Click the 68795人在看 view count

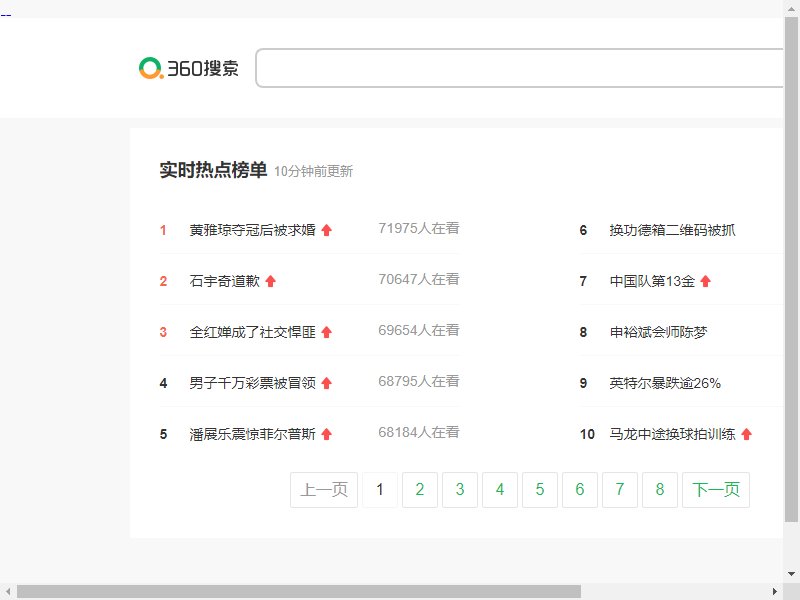tap(419, 381)
